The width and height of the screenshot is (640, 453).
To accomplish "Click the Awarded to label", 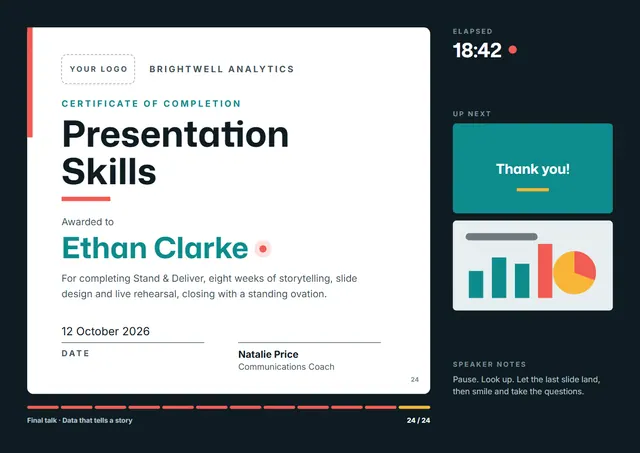I will pos(87,222).
